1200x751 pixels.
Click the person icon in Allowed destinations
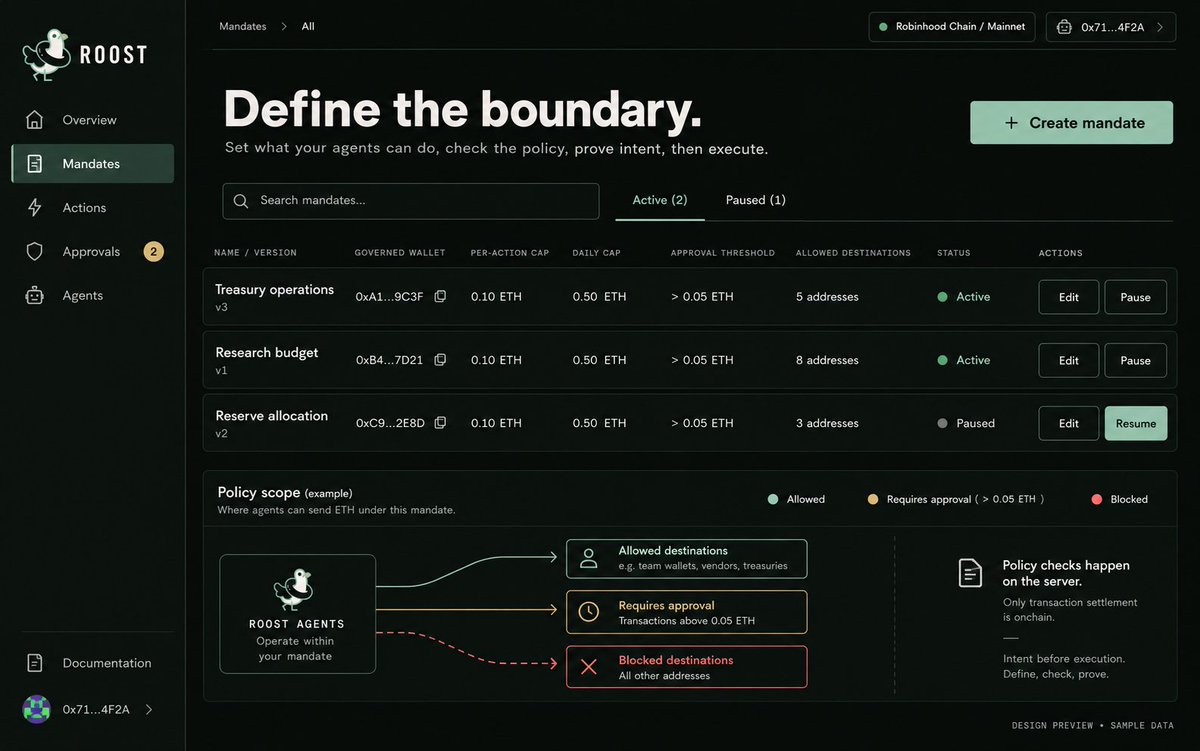[589, 558]
